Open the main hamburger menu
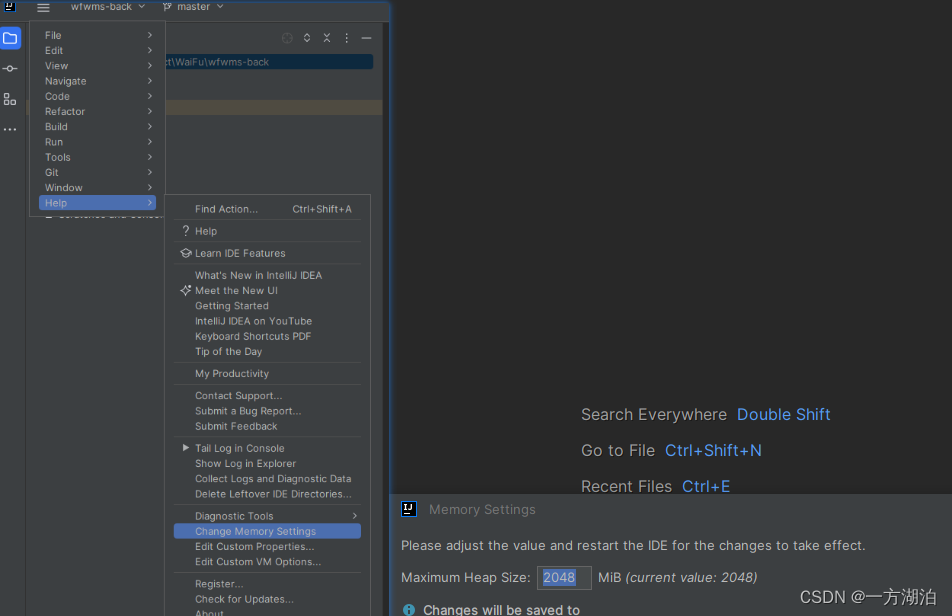This screenshot has width=952, height=616. coord(43,8)
